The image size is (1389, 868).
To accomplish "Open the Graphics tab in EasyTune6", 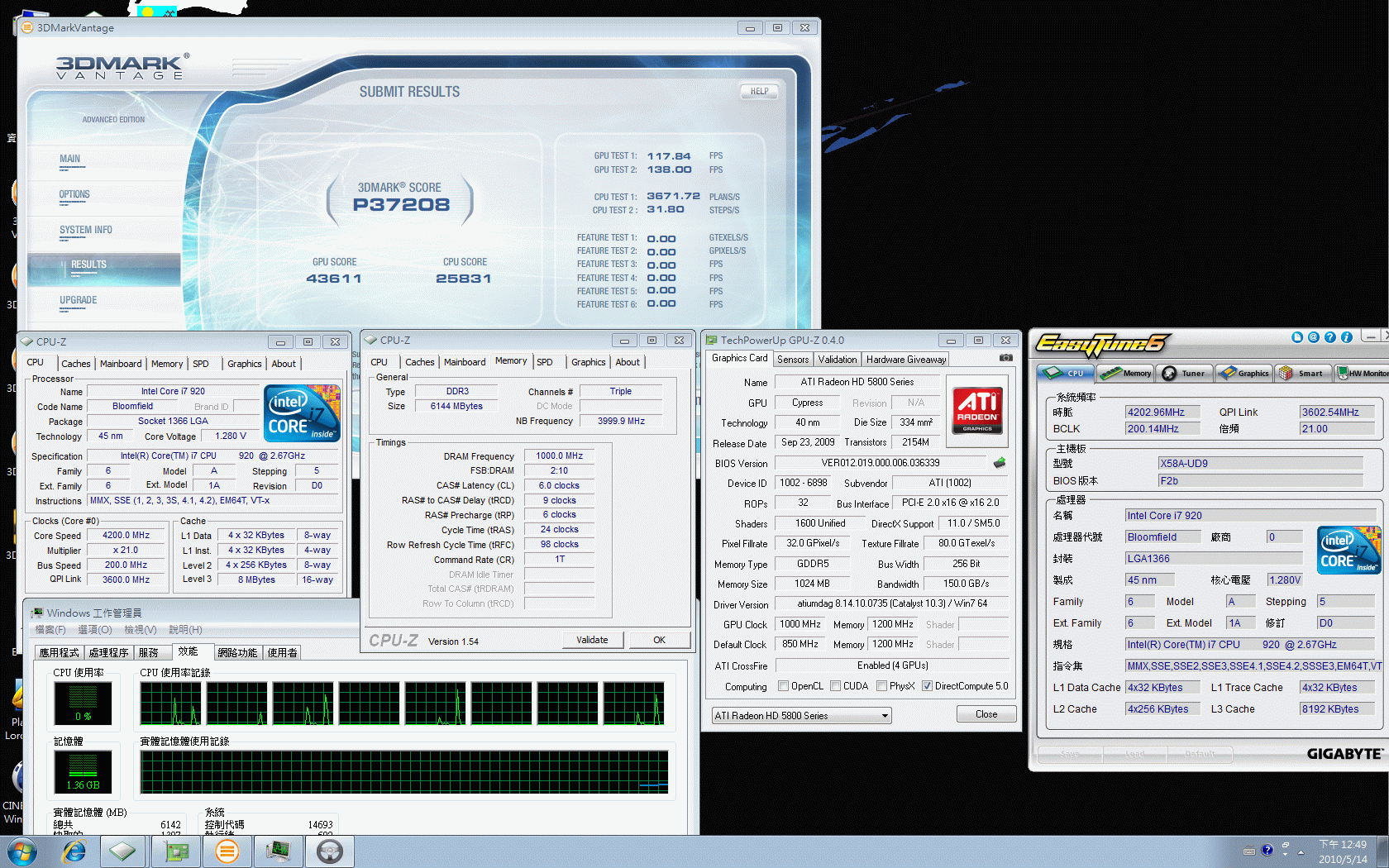I will [x=1244, y=374].
